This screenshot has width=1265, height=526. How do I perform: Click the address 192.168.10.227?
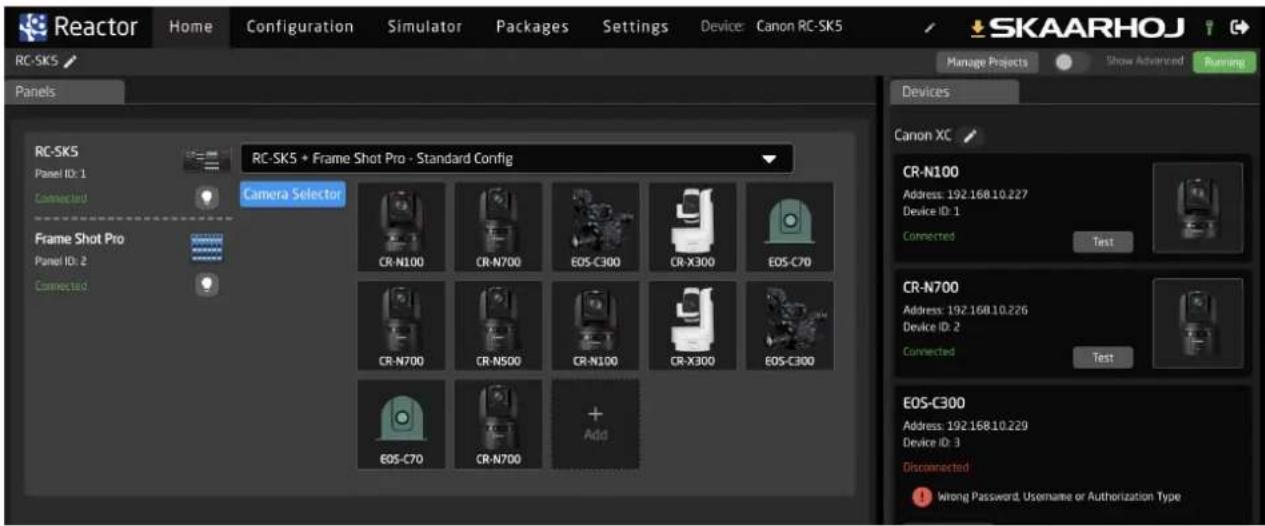click(x=987, y=195)
